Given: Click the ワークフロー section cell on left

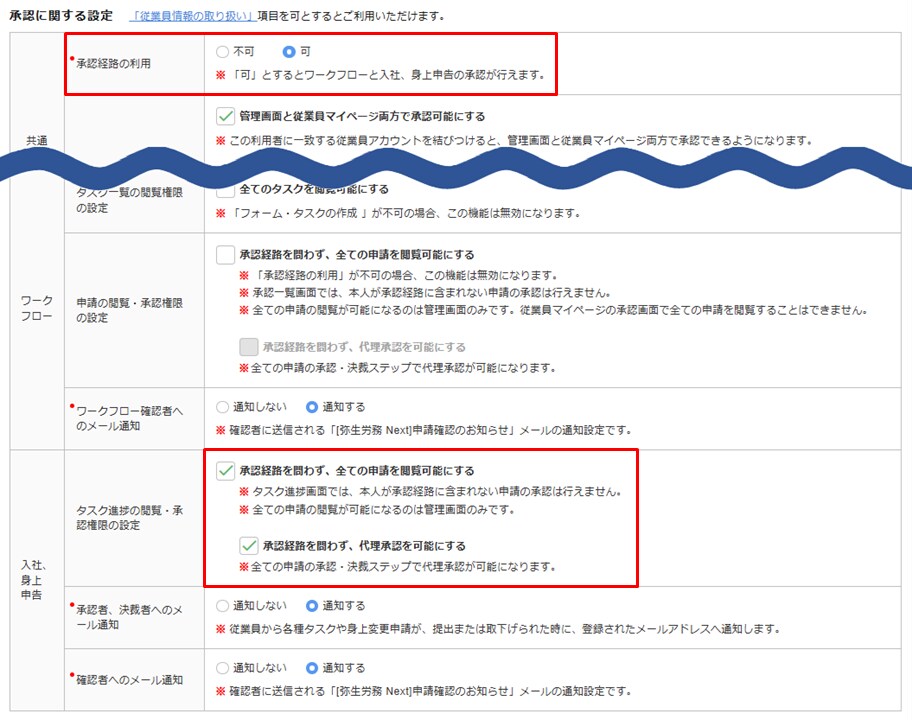Looking at the screenshot, I should tap(36, 309).
